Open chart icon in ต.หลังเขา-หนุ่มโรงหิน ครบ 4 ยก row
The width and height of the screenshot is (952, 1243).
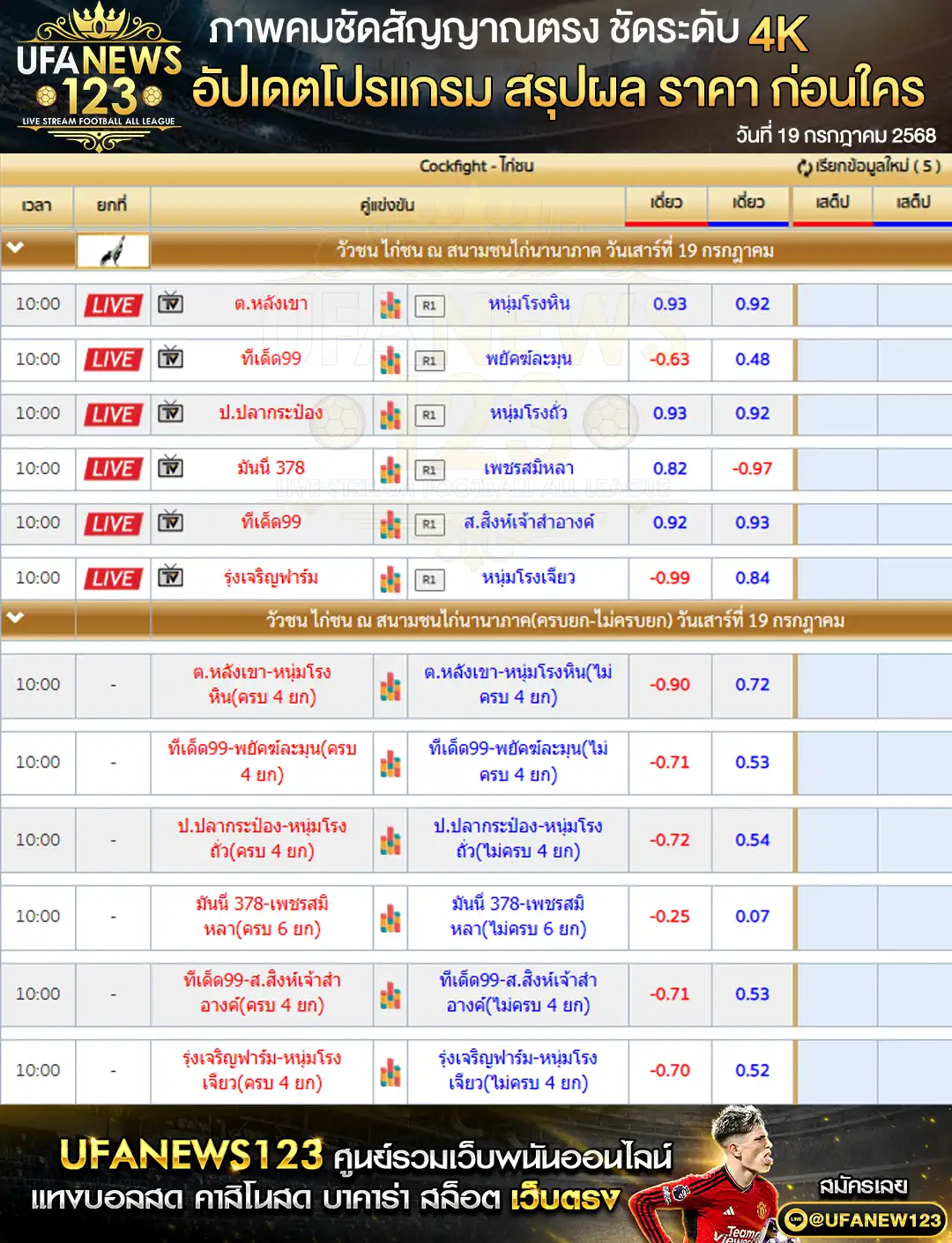pos(390,686)
